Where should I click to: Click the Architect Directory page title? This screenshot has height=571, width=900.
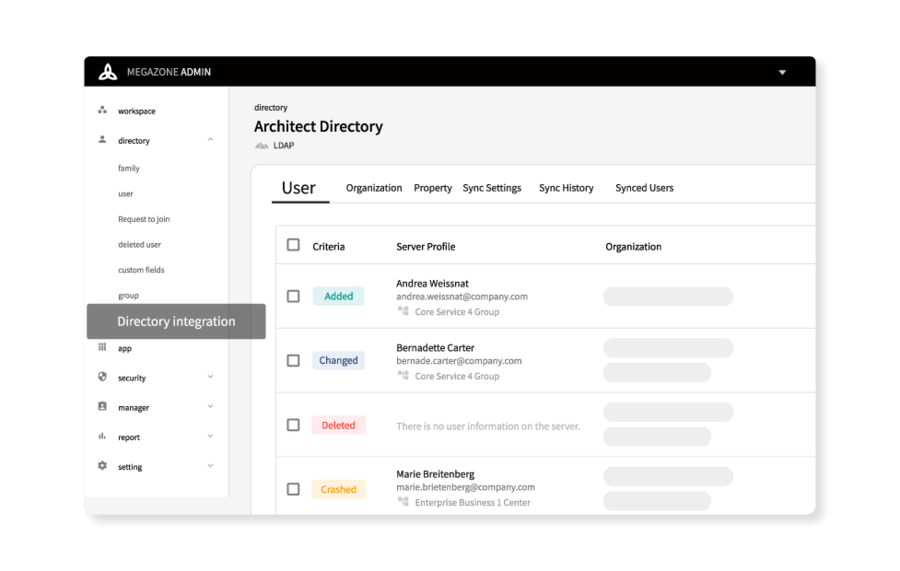coord(318,126)
